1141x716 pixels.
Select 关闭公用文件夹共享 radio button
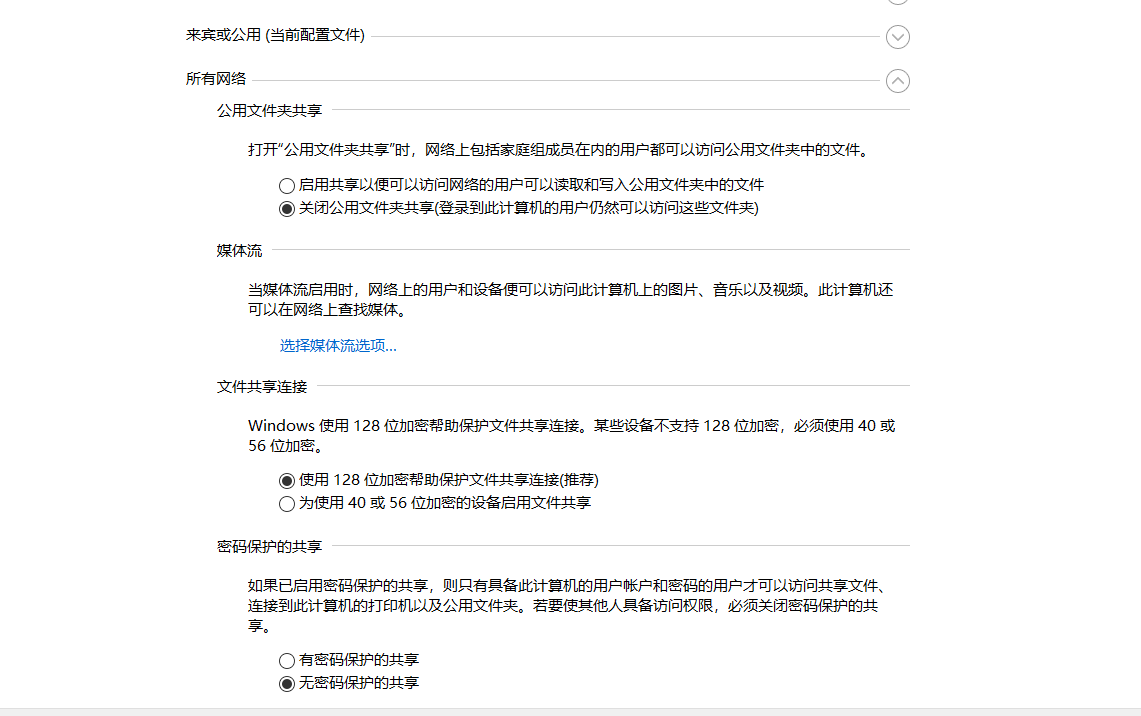287,209
